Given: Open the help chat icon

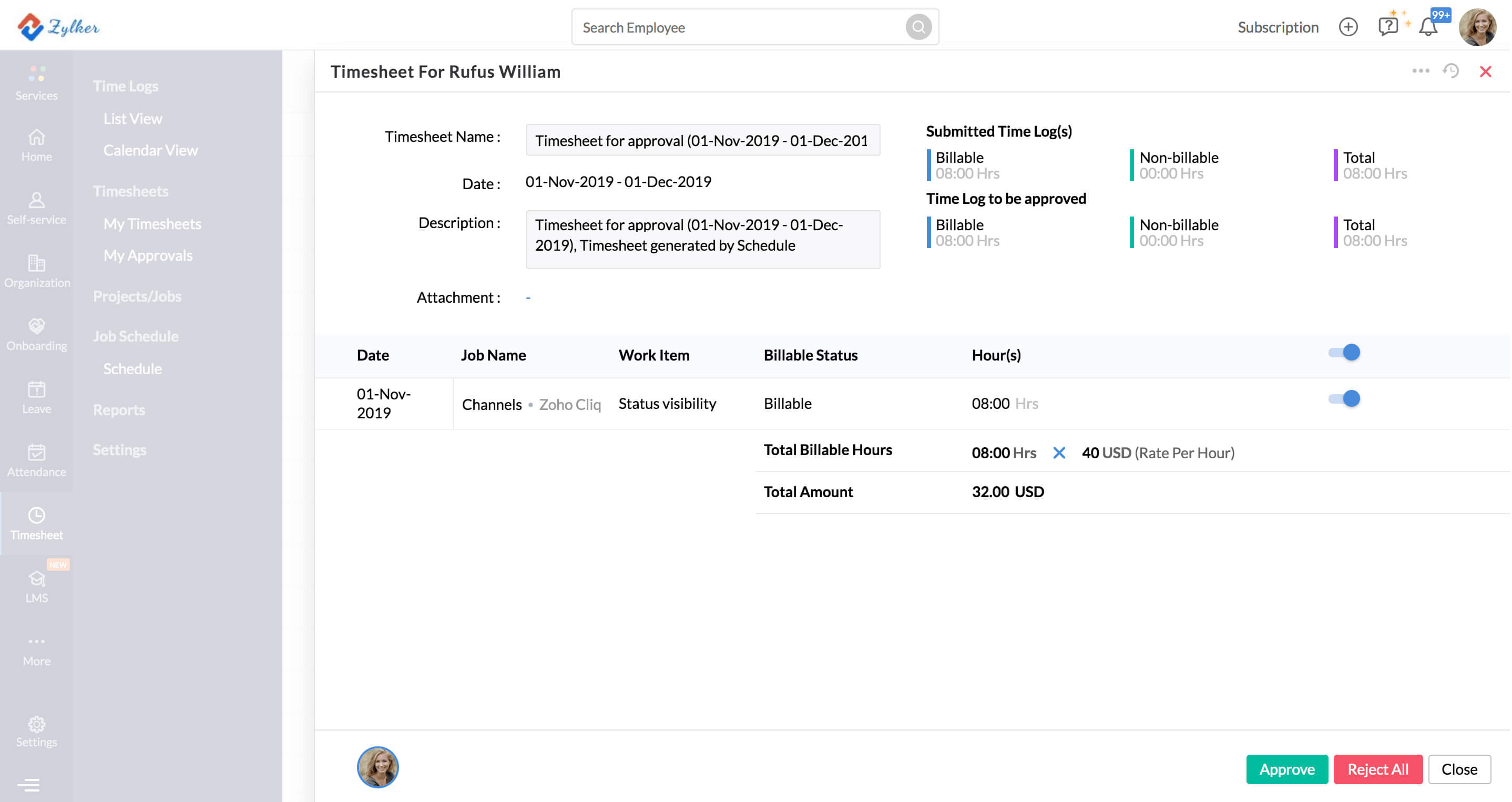Looking at the screenshot, I should 1387,27.
